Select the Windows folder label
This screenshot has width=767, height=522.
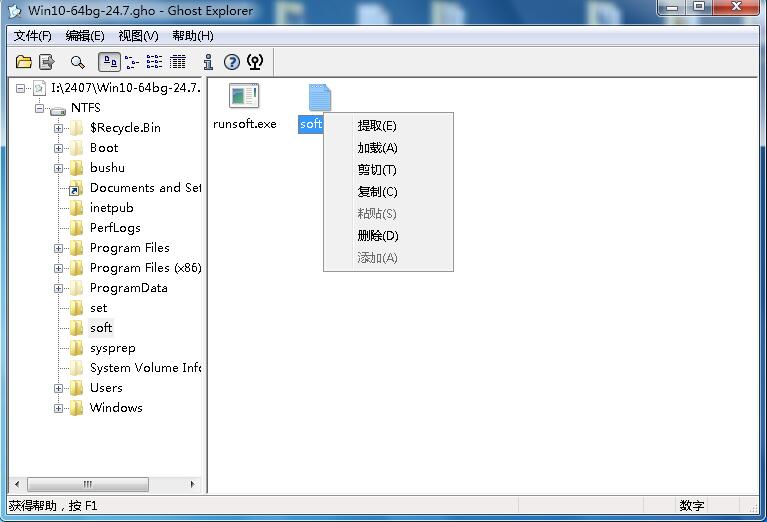[x=116, y=408]
